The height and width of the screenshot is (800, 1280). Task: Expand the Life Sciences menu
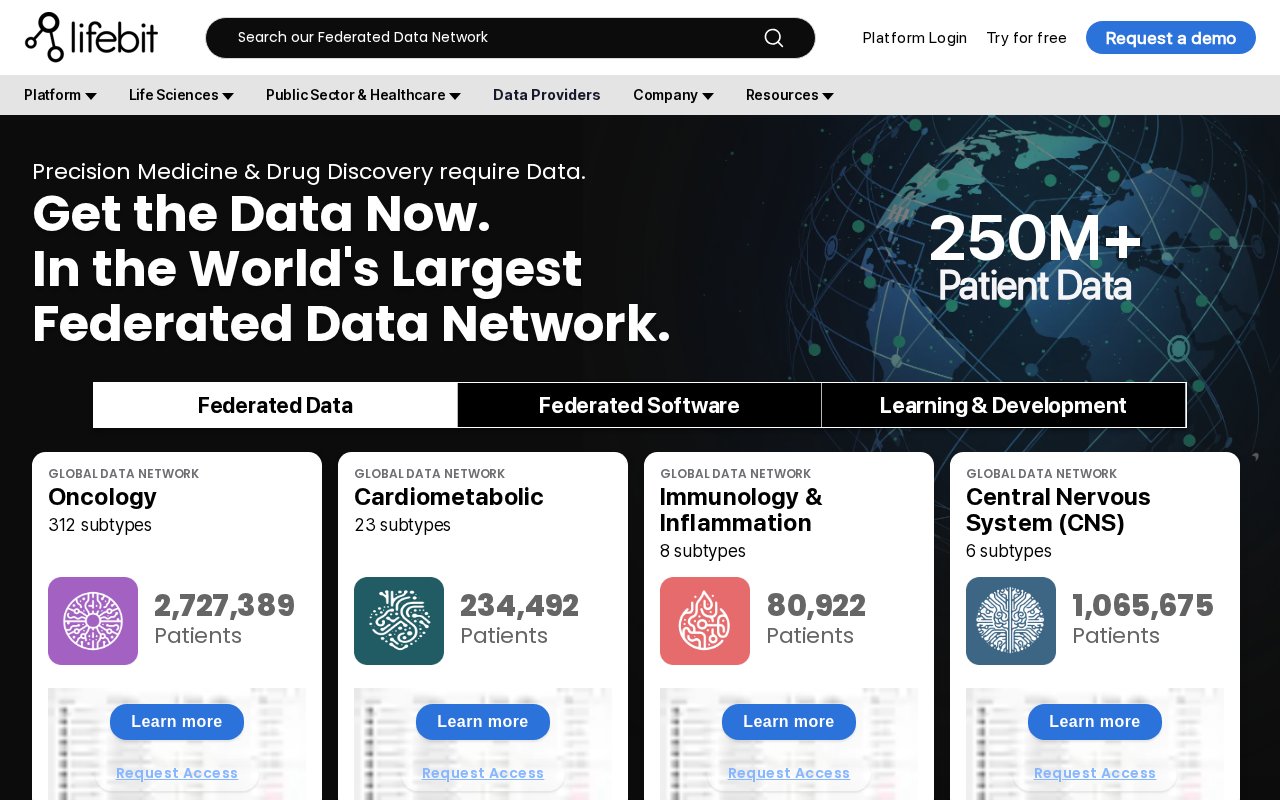[x=181, y=95]
